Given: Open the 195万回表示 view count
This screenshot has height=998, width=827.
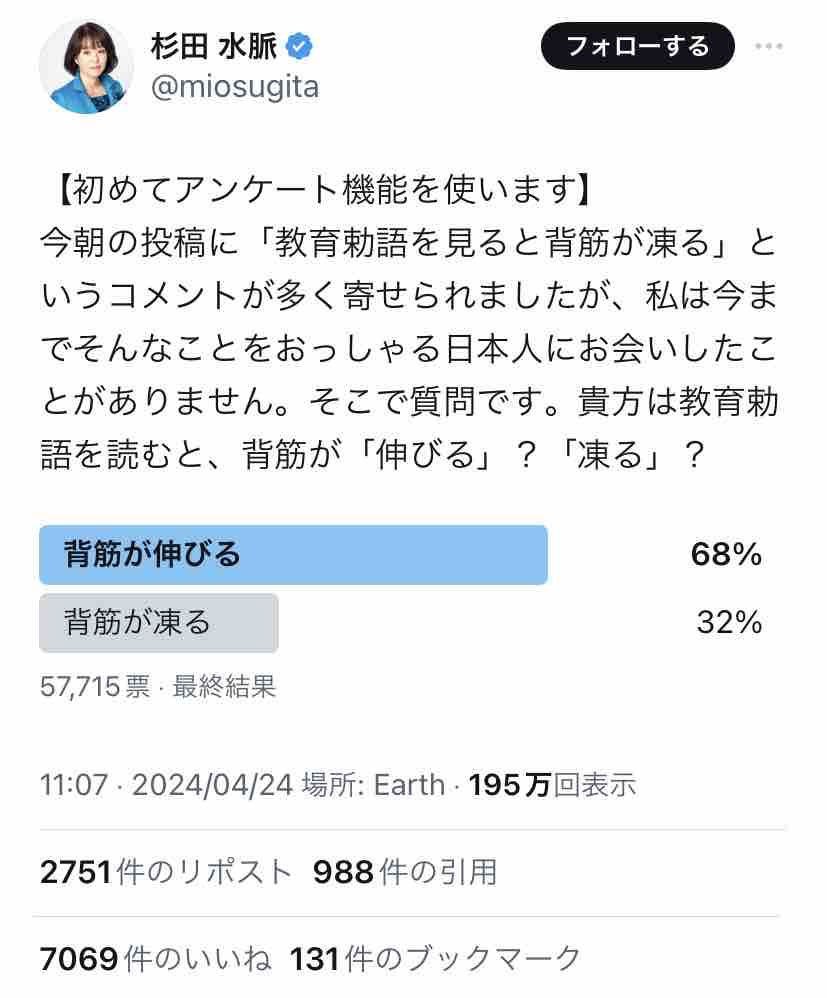Looking at the screenshot, I should tap(553, 785).
